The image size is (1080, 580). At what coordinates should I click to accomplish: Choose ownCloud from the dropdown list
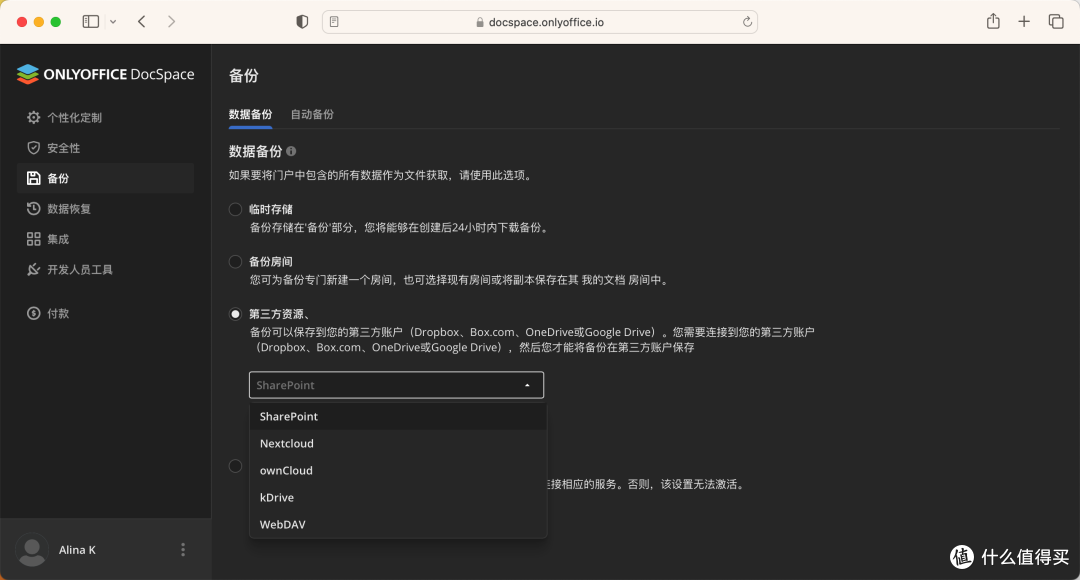pos(398,470)
